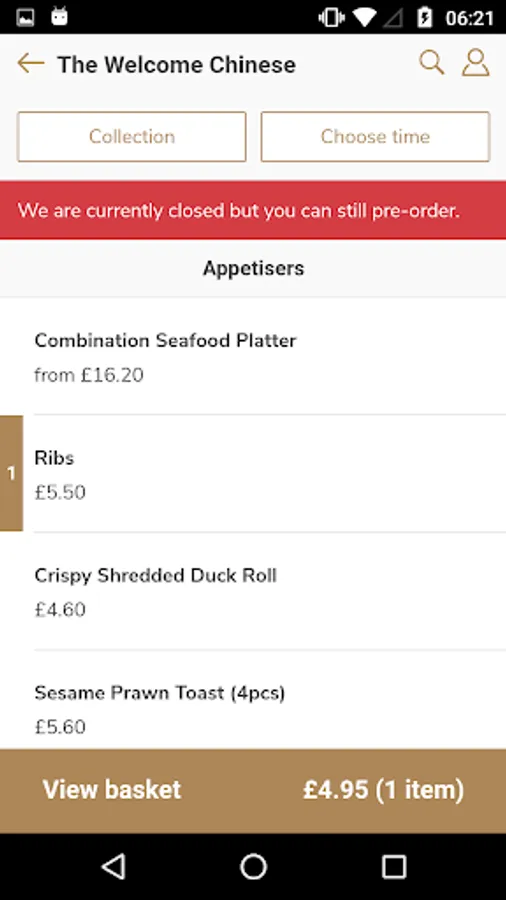
Task: Open the search magnifier icon
Action: pos(431,62)
